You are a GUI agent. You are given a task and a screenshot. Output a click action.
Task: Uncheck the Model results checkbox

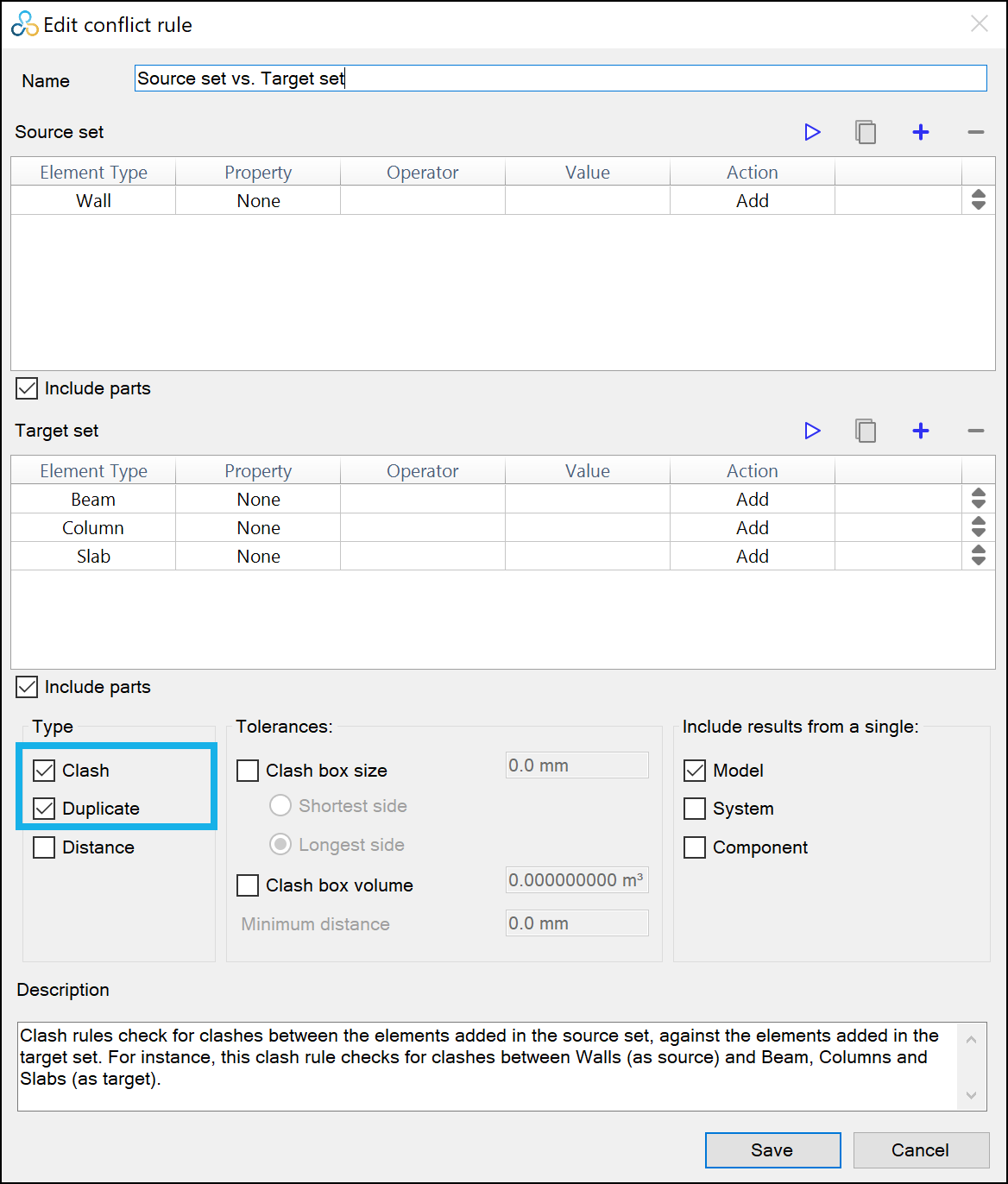click(x=695, y=771)
